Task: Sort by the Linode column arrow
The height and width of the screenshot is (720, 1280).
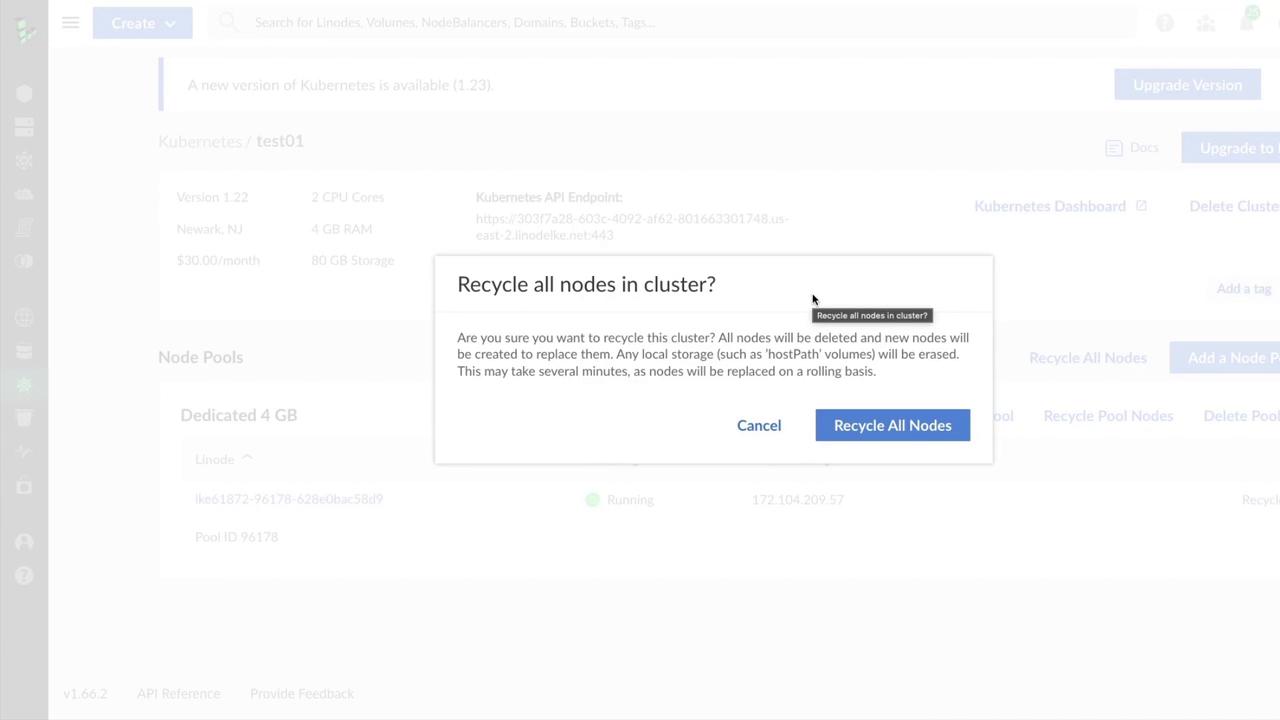Action: [247, 459]
